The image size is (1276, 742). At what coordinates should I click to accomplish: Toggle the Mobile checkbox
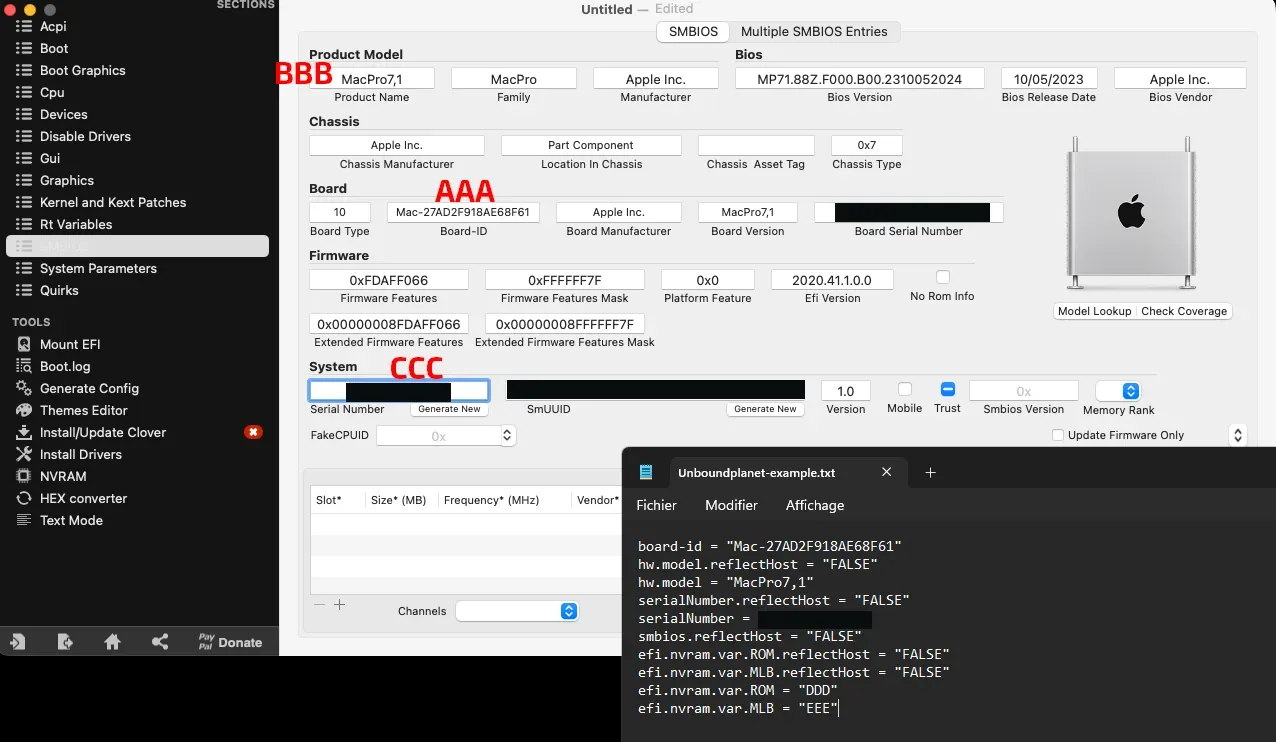pos(904,389)
